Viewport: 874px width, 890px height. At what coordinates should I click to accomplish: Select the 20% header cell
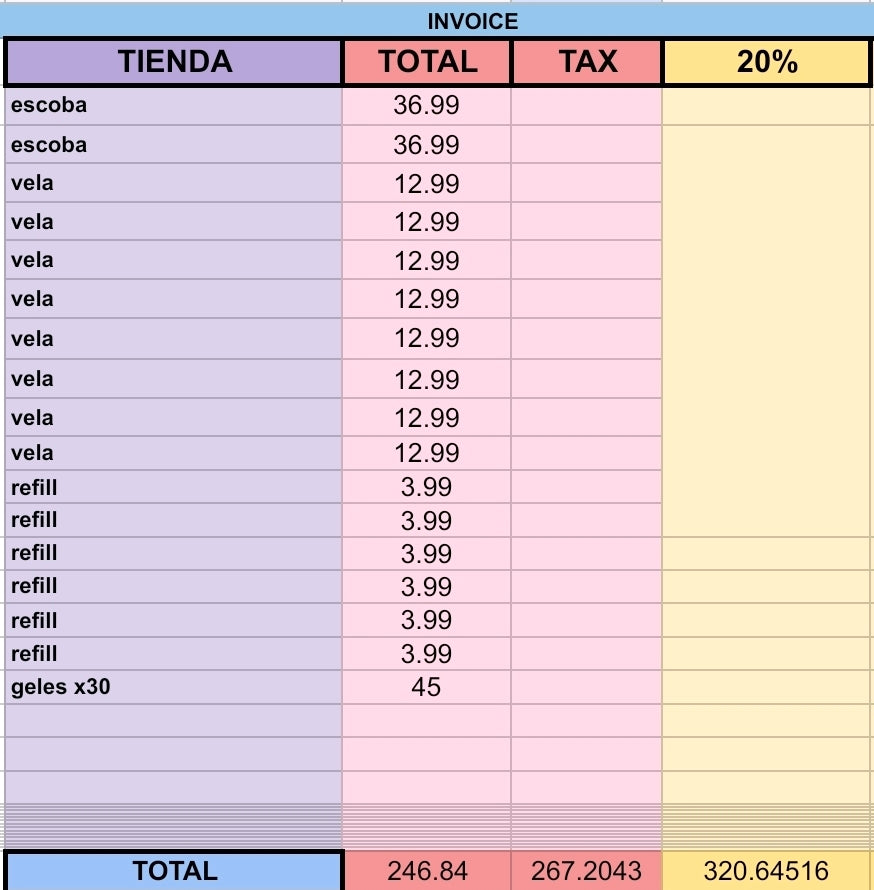(x=766, y=61)
